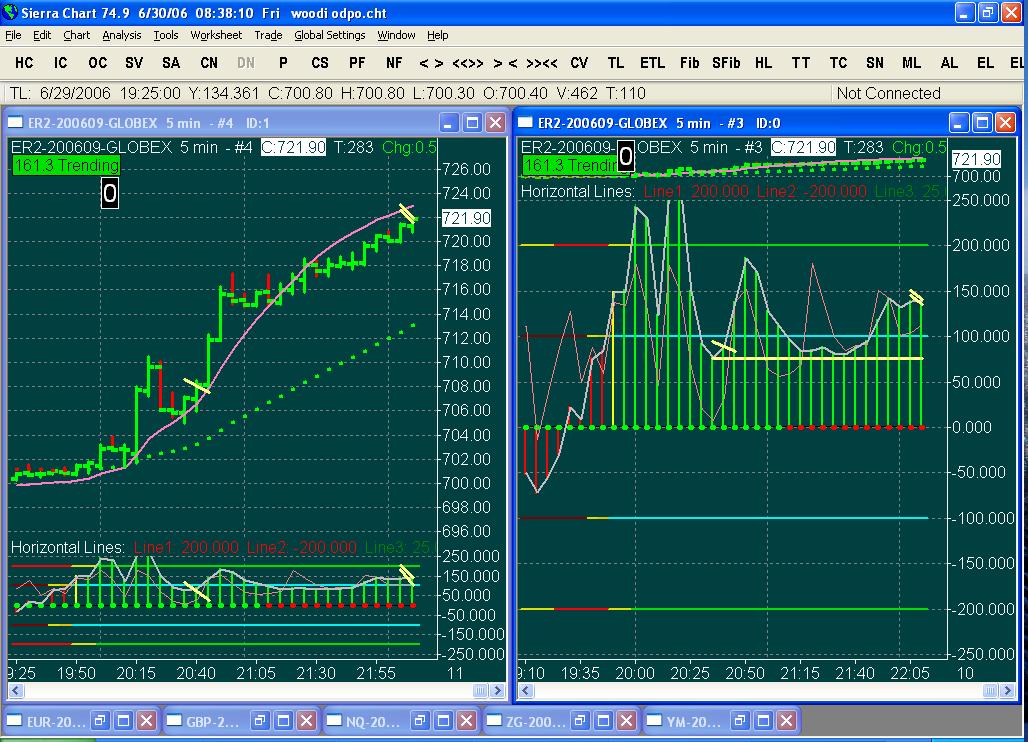Image resolution: width=1028 pixels, height=742 pixels.
Task: Select the TT toolbar tool
Action: [801, 63]
